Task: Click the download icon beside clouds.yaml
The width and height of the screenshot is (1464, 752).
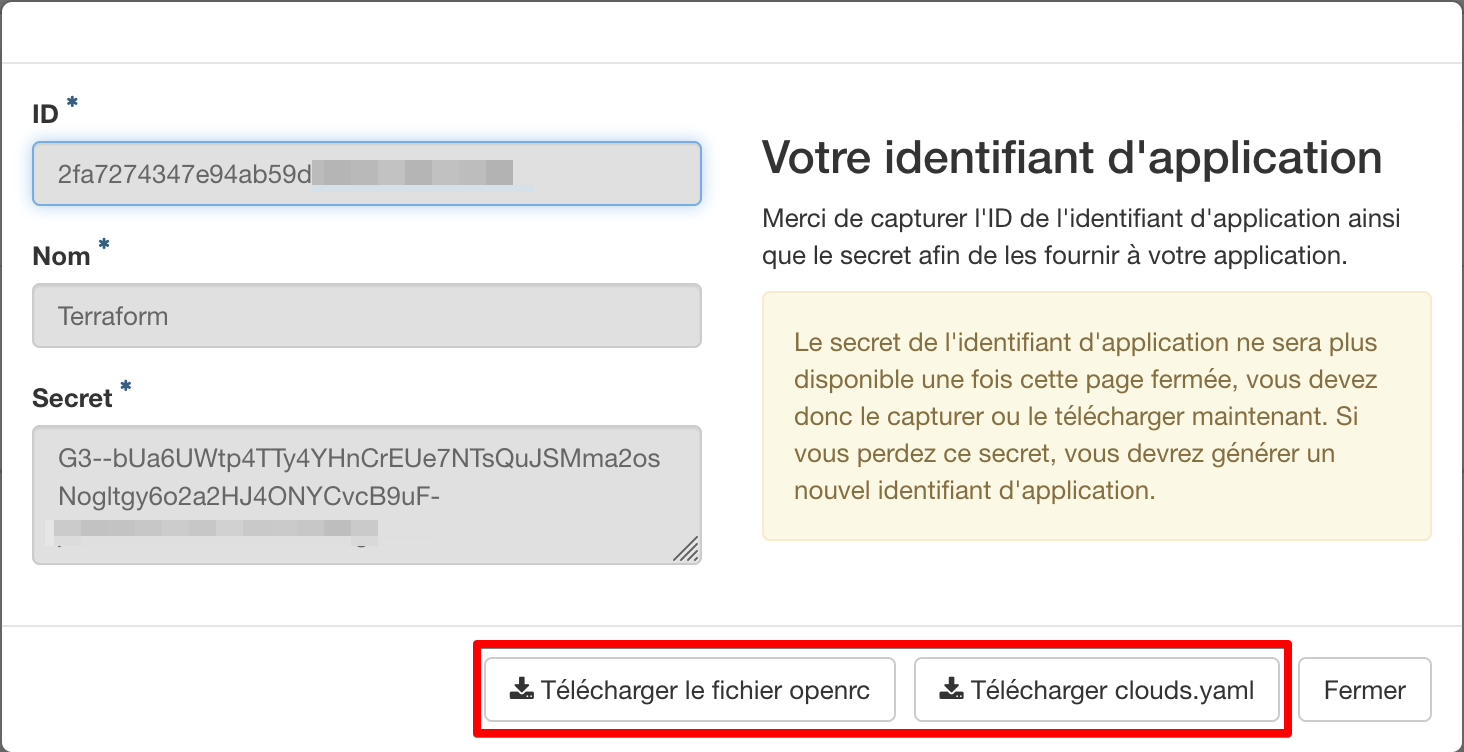Action: 951,689
